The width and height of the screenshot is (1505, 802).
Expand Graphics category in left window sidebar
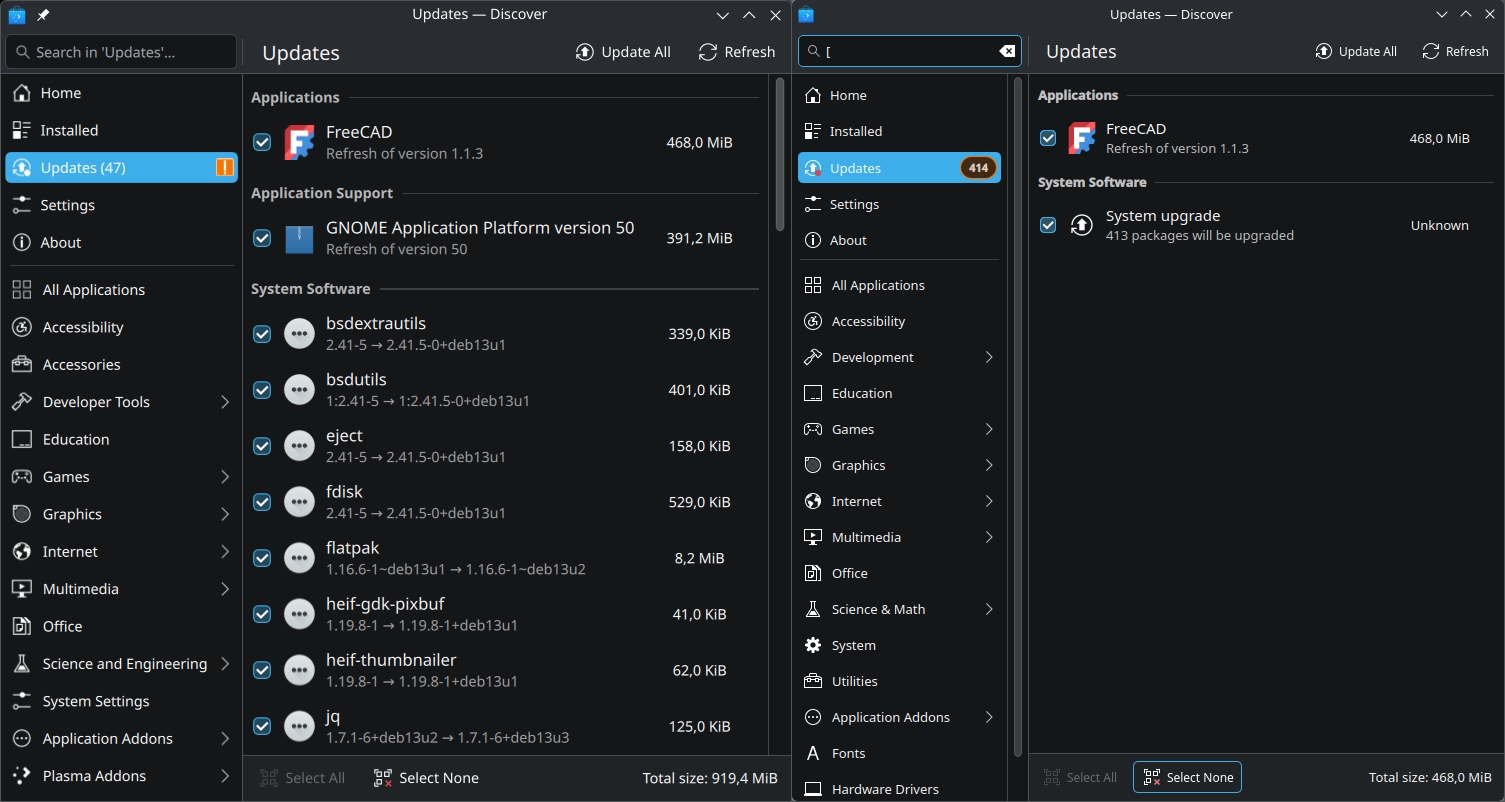tap(225, 514)
